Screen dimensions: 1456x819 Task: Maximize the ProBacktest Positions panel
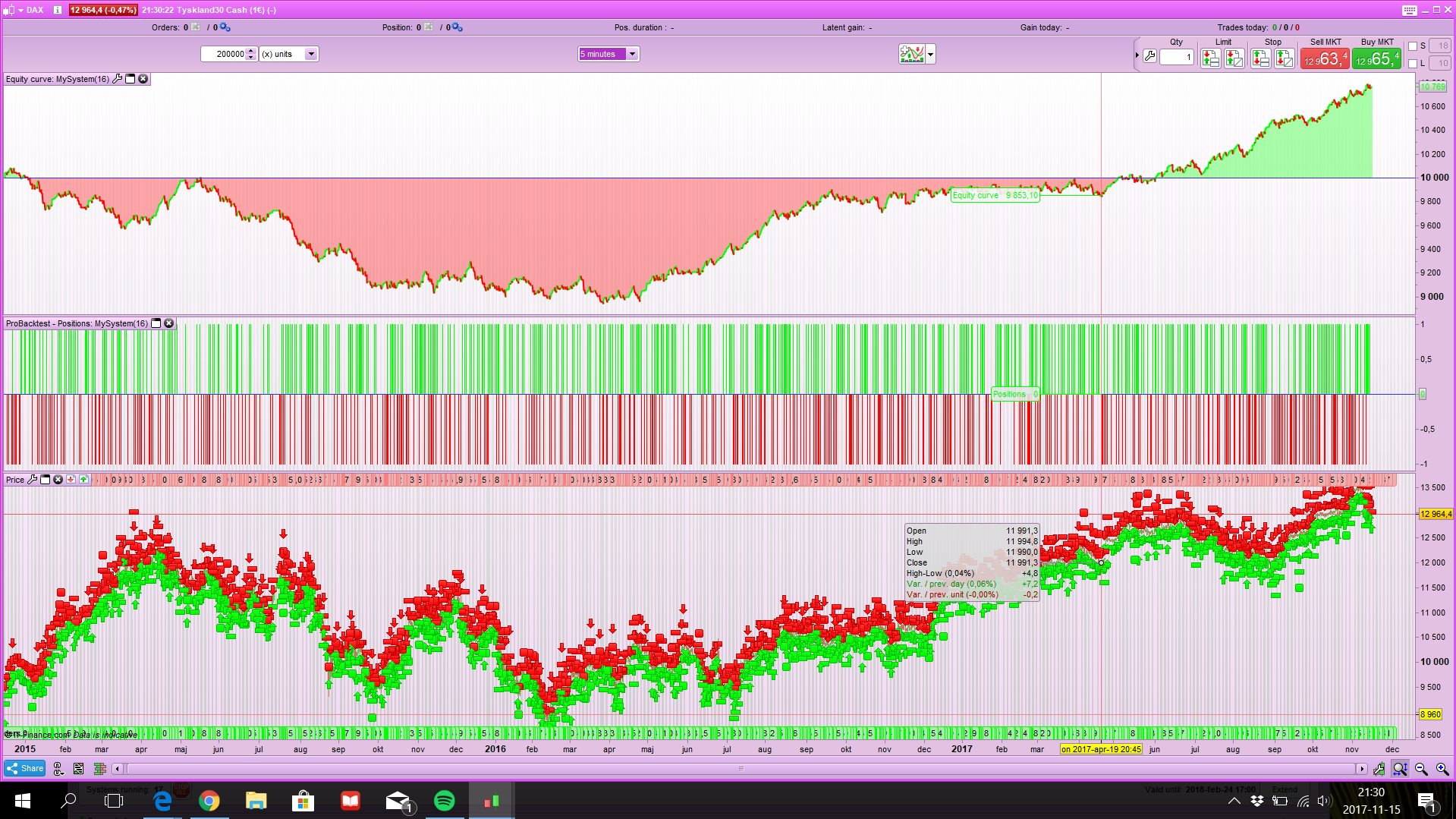(x=156, y=323)
